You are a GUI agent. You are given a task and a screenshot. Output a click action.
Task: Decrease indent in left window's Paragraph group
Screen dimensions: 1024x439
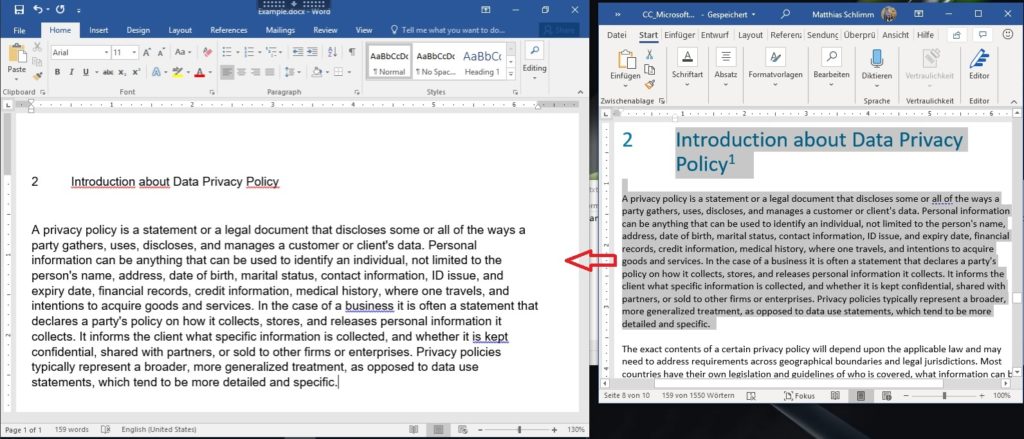point(298,52)
